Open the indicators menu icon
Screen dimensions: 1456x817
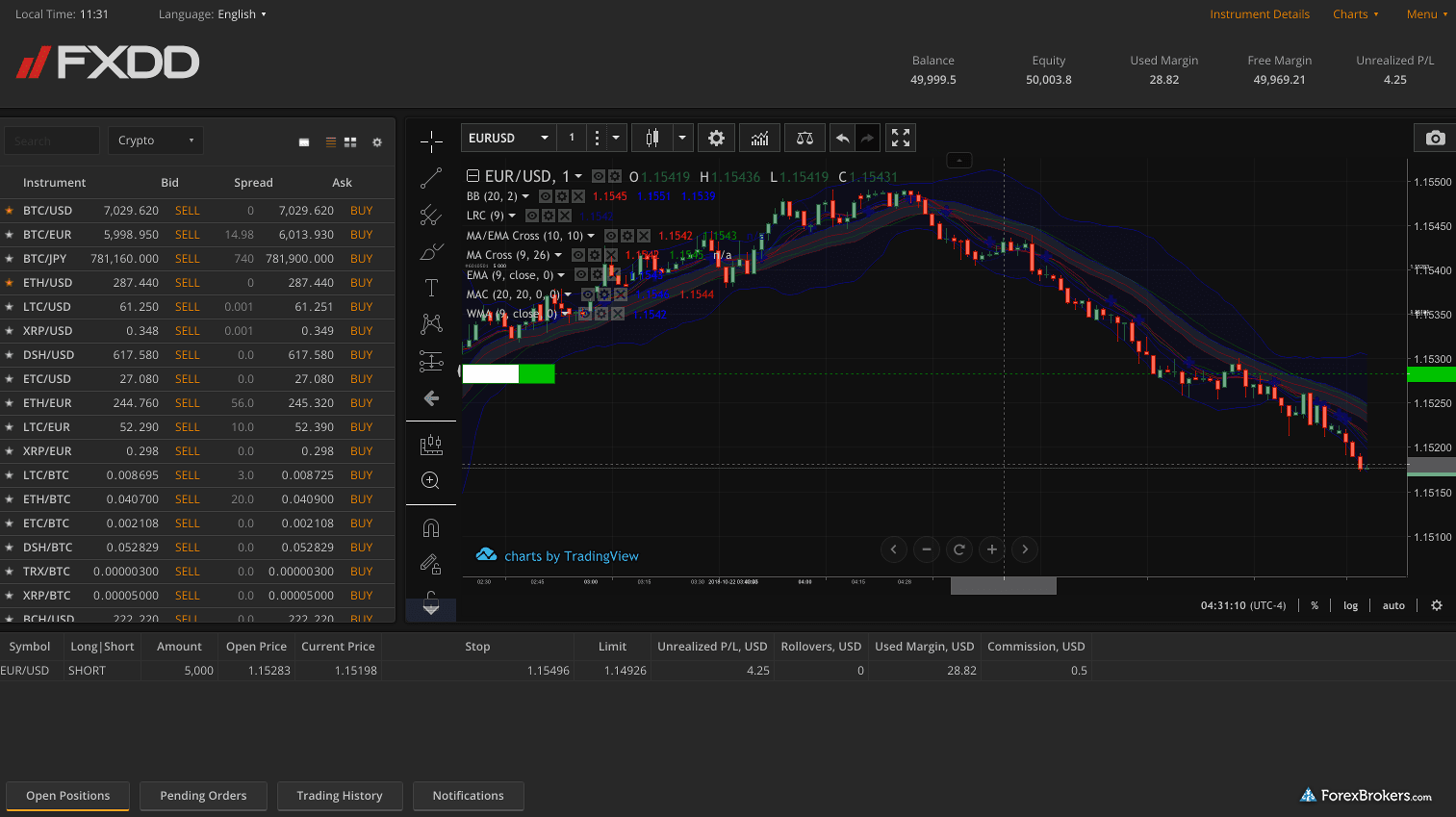pyautogui.click(x=760, y=139)
